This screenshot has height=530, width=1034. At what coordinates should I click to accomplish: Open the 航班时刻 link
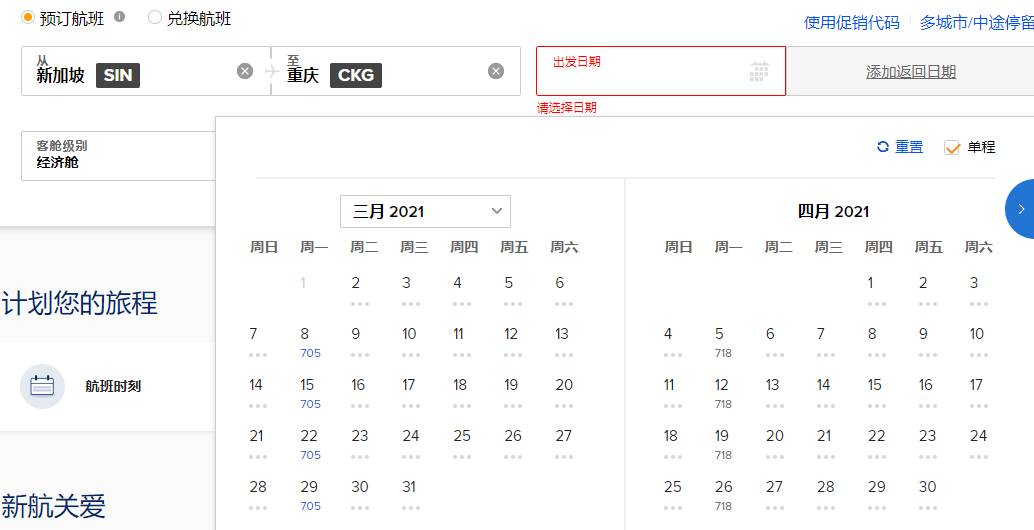pyautogui.click(x=113, y=387)
